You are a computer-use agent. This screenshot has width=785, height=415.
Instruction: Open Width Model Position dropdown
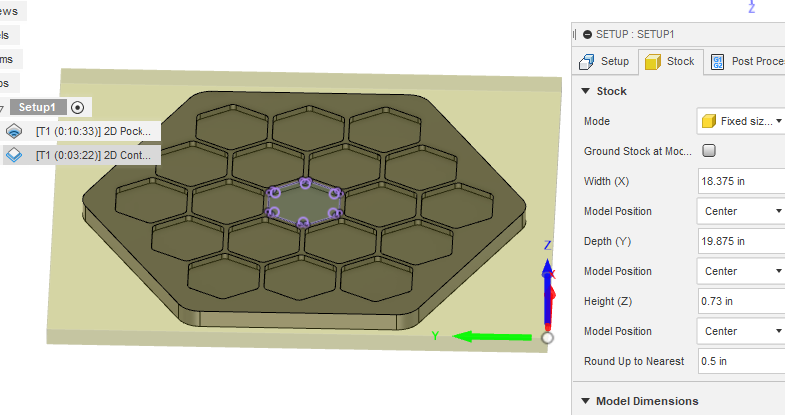tap(741, 211)
